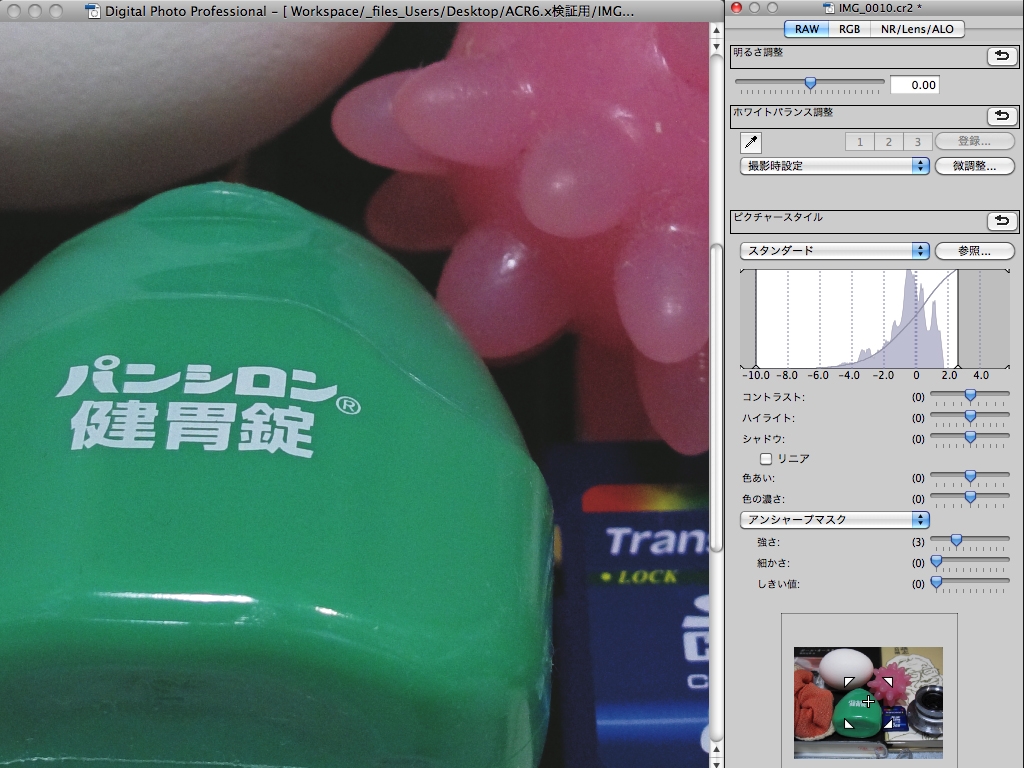Screen dimensions: 1024x768
Task: Click the scroll down arrow of image window
Action: [x=716, y=763]
